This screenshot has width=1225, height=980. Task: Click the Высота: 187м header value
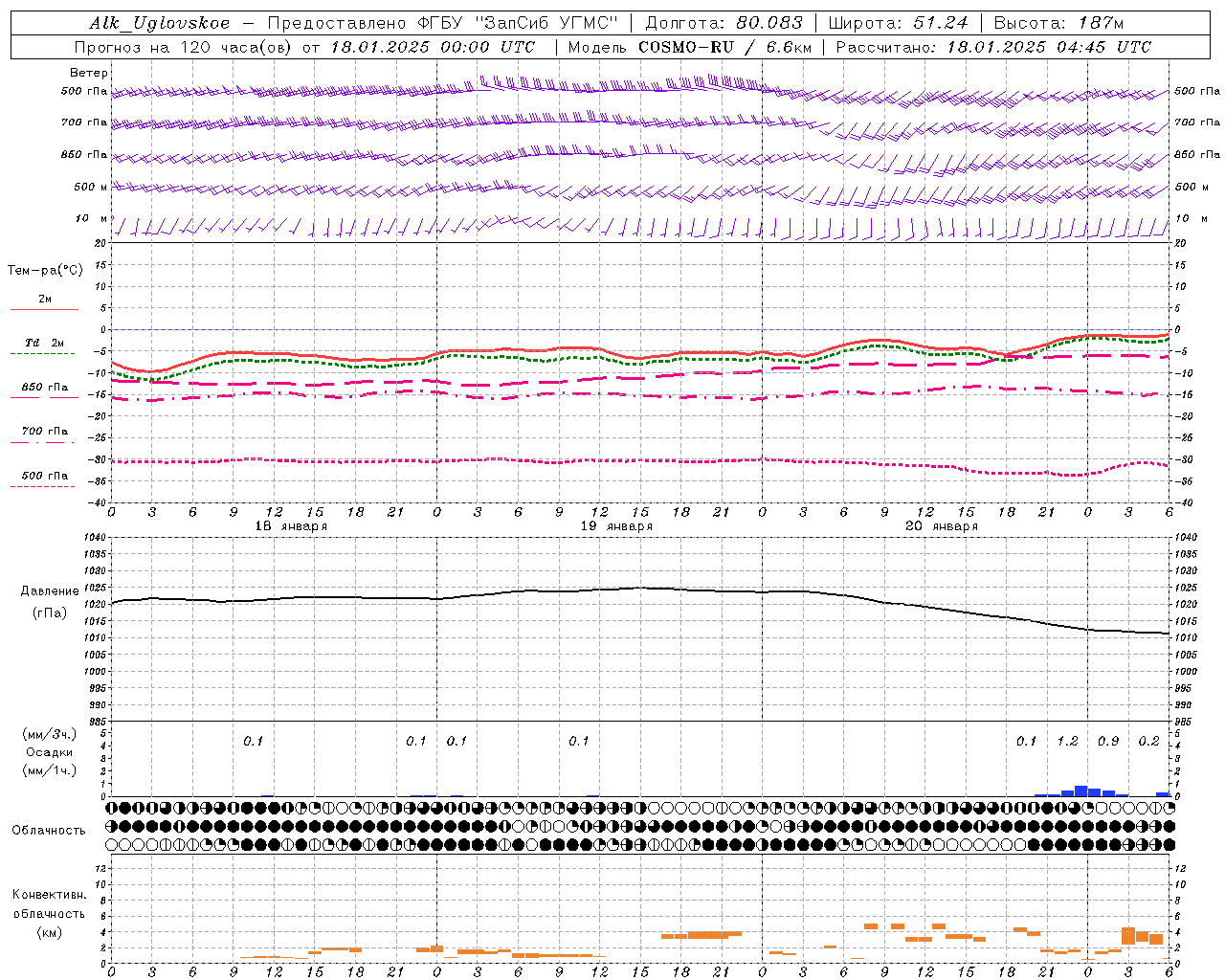pyautogui.click(x=1058, y=23)
